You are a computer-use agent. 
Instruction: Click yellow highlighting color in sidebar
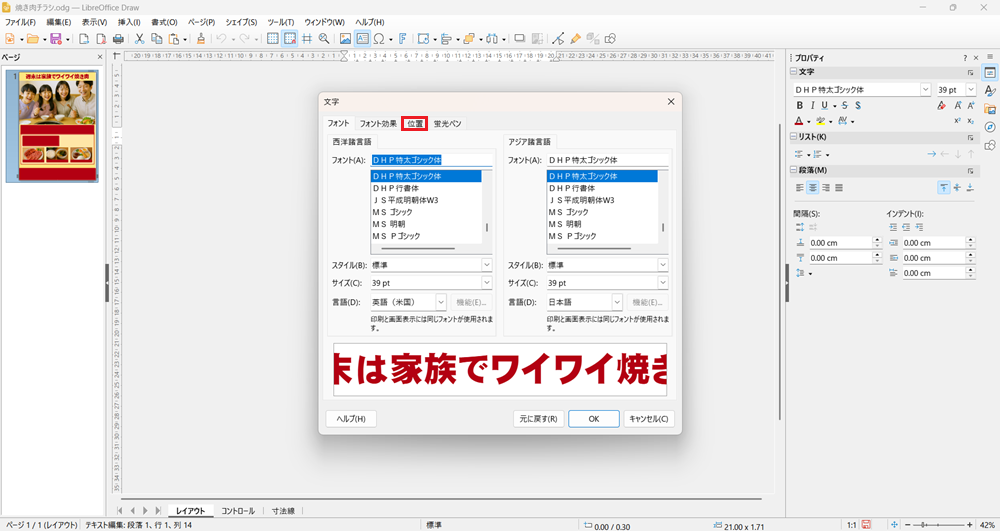(x=821, y=121)
